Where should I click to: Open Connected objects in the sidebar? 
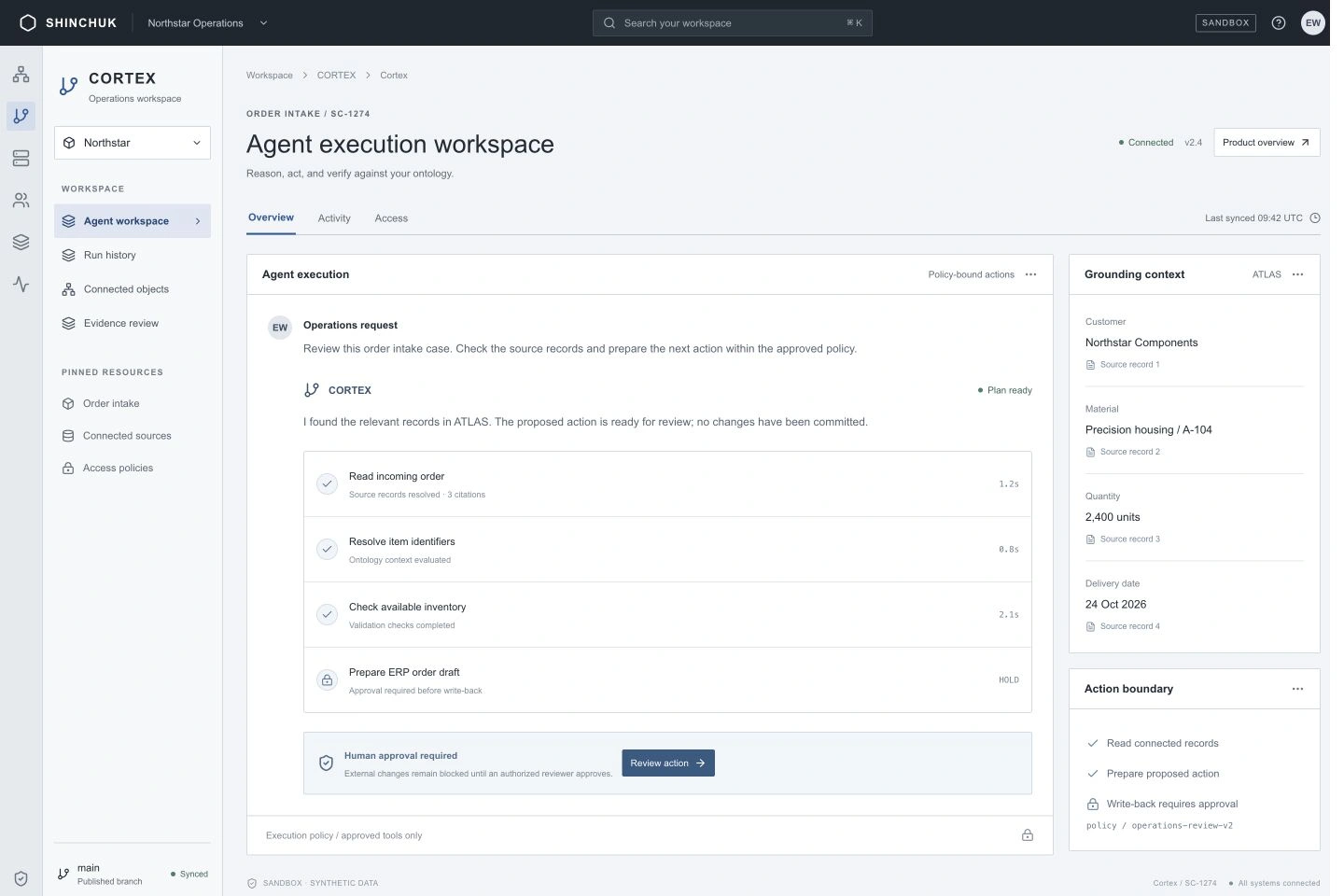133,289
